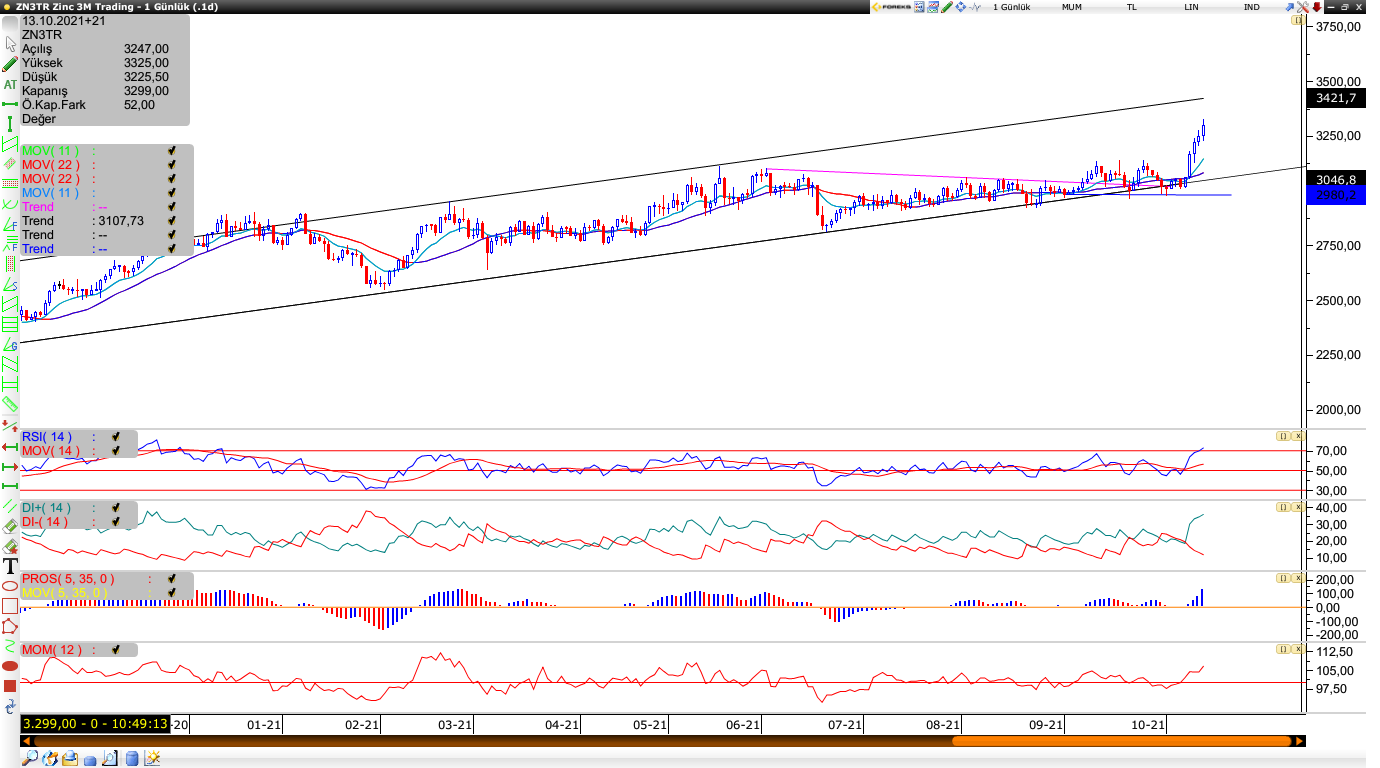Click the red down arrow icon

[x=1317, y=7]
